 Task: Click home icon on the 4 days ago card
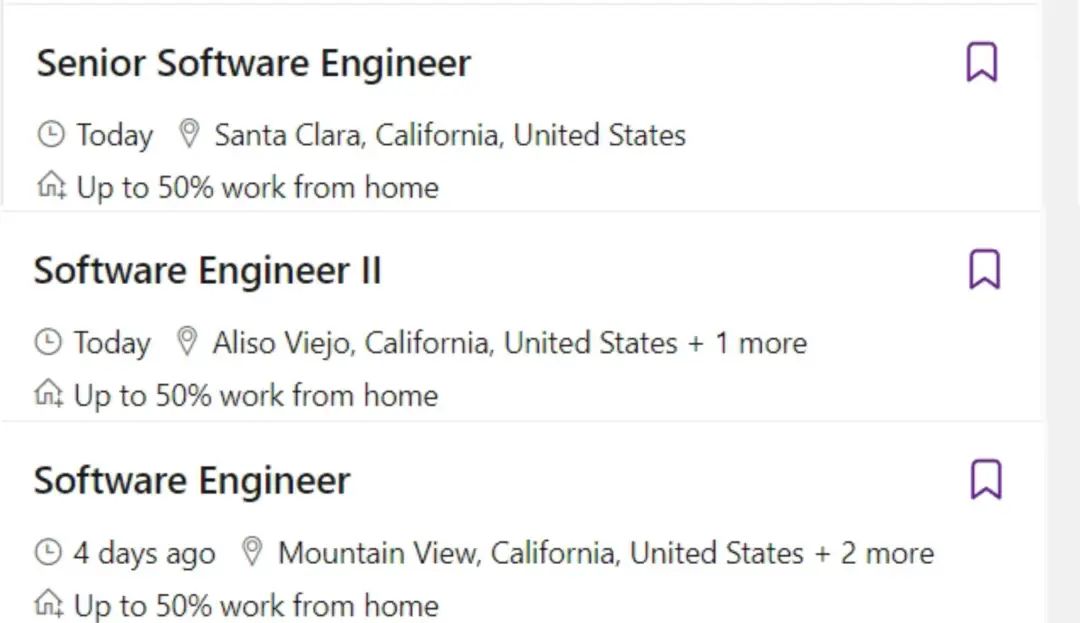tap(49, 604)
